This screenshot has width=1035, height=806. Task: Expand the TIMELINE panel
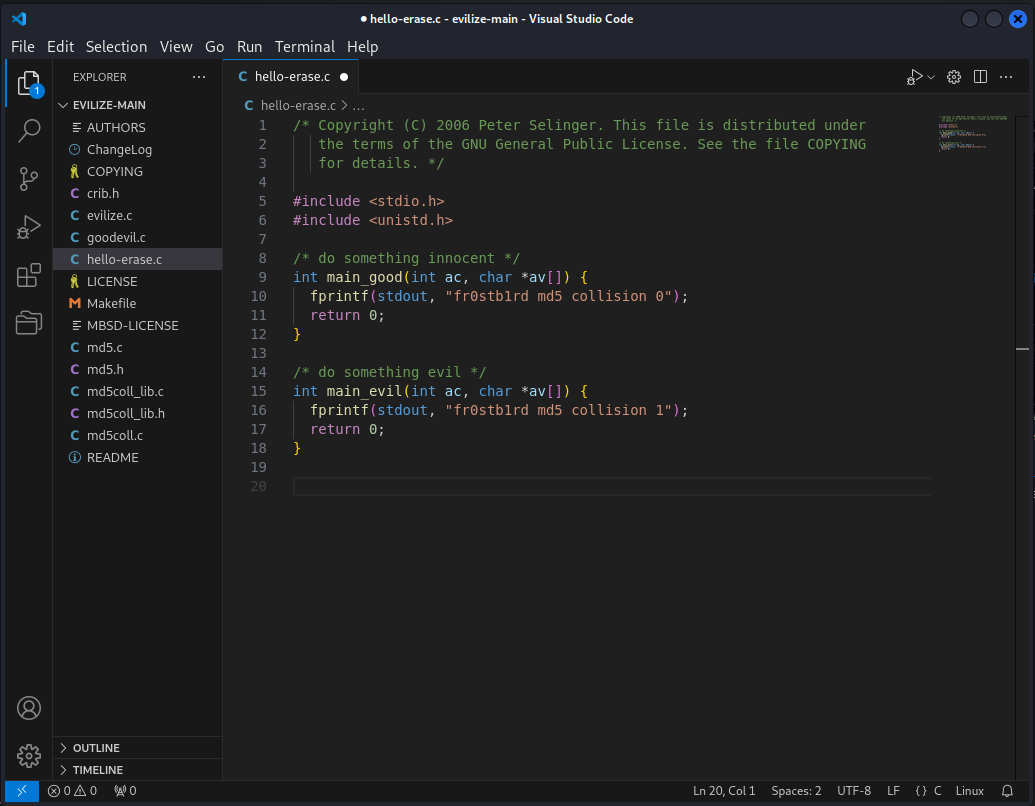[97, 770]
